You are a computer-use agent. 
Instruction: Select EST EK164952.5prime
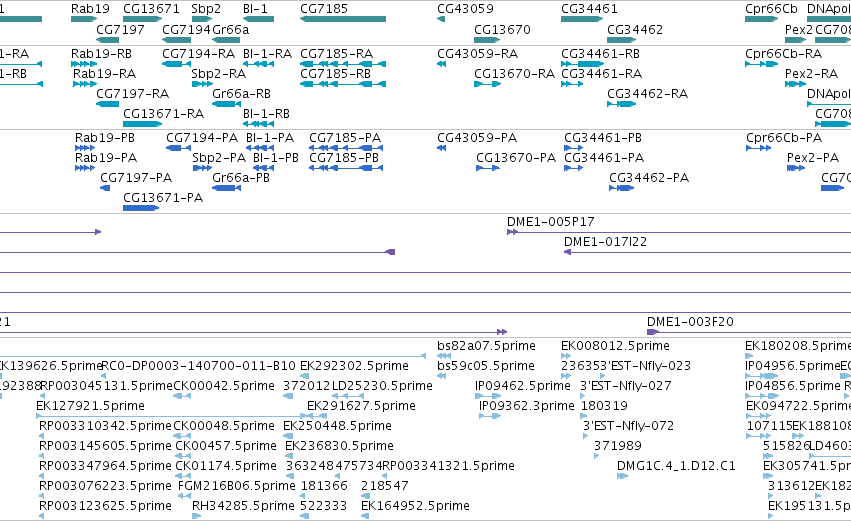pyautogui.click(x=416, y=505)
